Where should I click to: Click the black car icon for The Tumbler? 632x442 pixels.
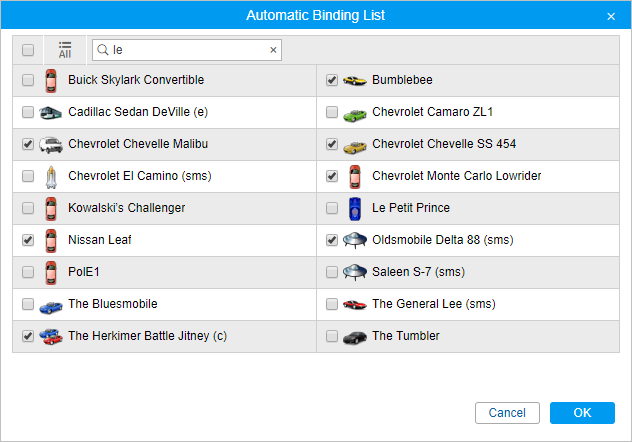354,336
